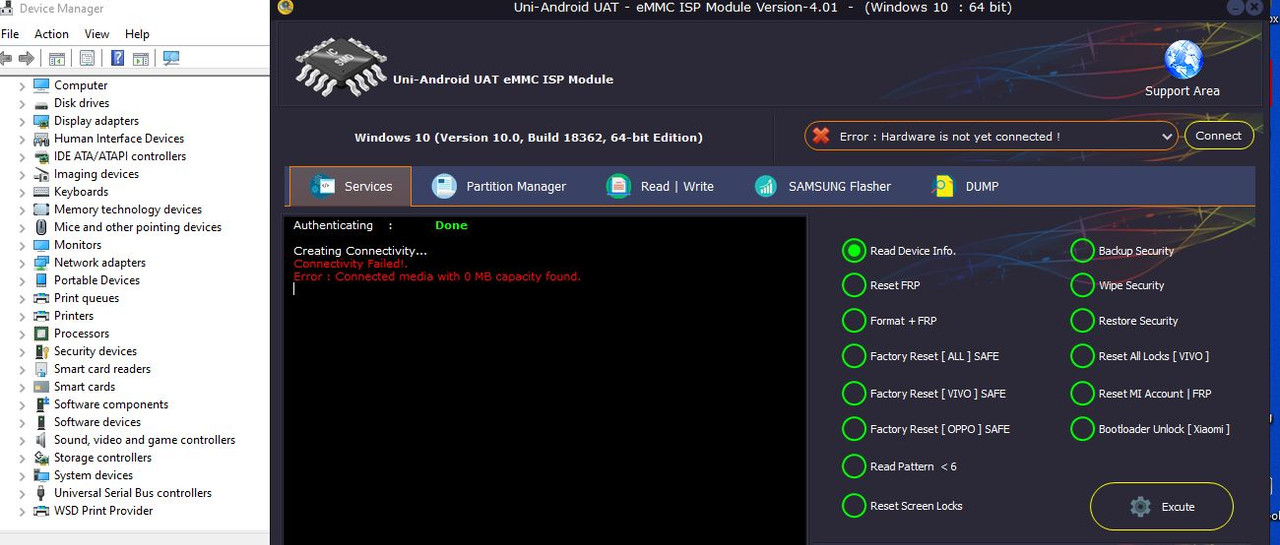Image resolution: width=1280 pixels, height=545 pixels.
Task: Select Reset Screen Locks option
Action: tap(853, 506)
